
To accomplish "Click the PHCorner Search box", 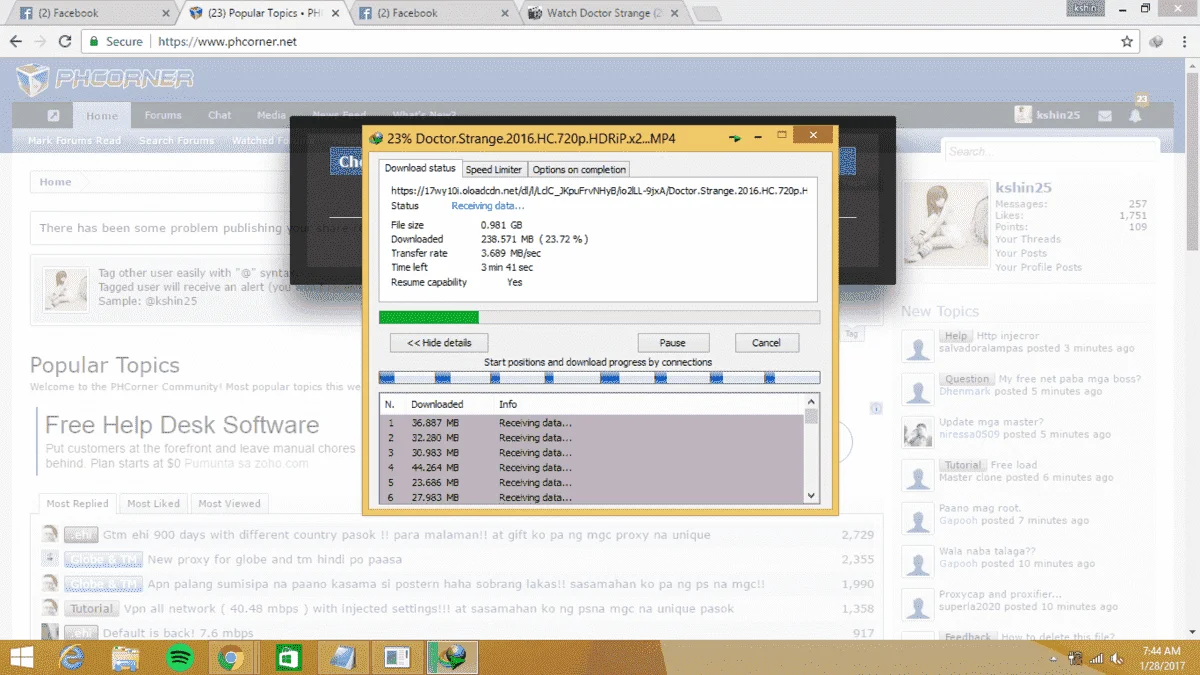I will point(1052,152).
